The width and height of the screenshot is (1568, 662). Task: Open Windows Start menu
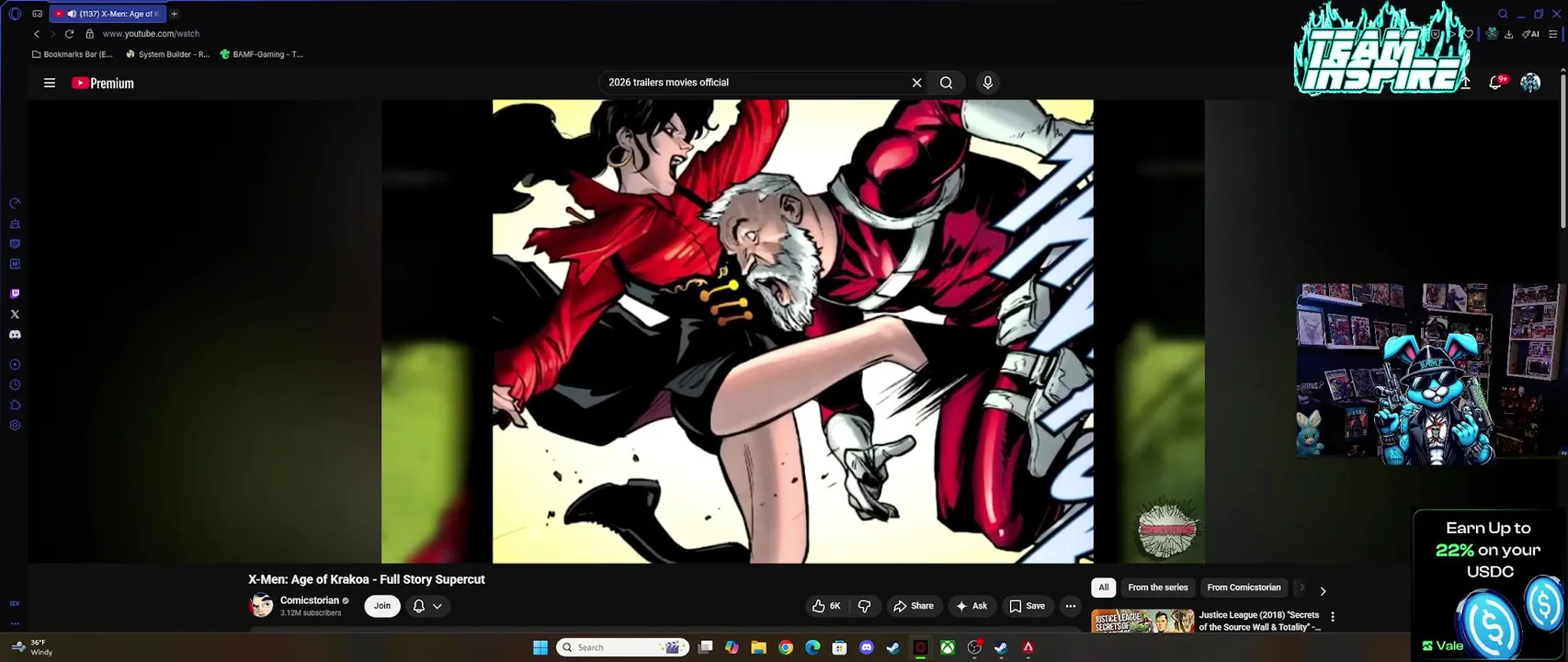[x=540, y=647]
